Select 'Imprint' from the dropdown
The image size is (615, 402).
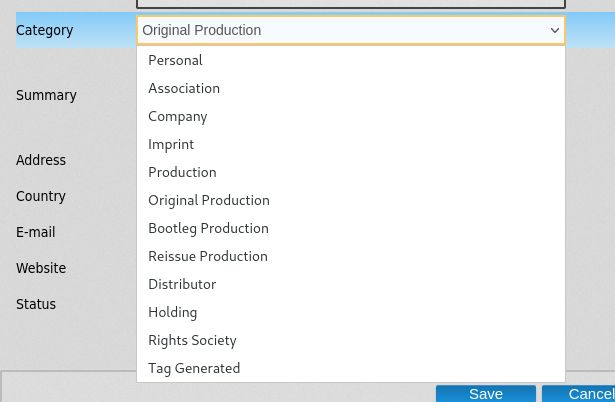(x=171, y=144)
